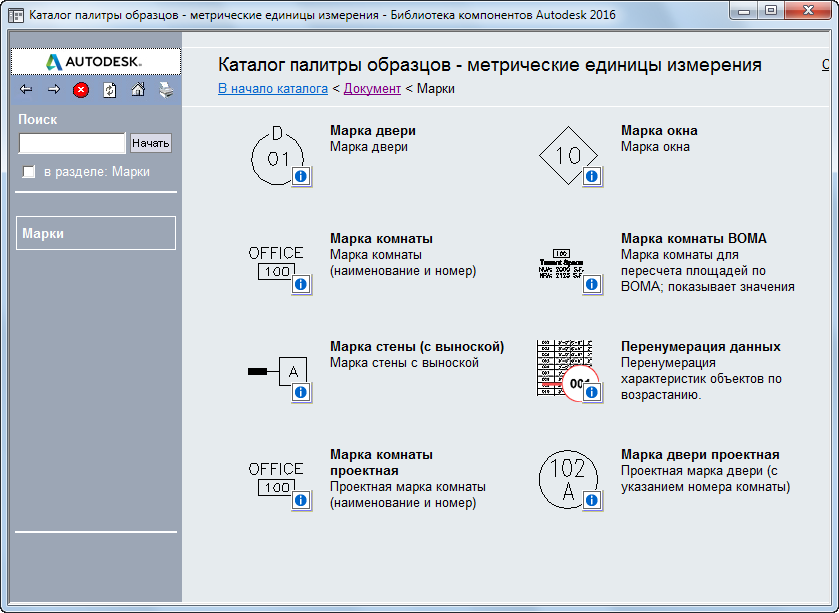Screen dimensions: 839x613
Task: Minimize the catalog window
Action: pyautogui.click(x=743, y=10)
